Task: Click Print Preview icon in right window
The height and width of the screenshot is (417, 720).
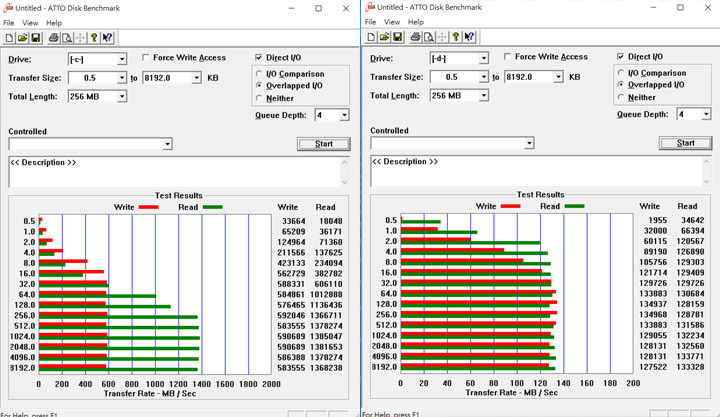Action: [429, 38]
